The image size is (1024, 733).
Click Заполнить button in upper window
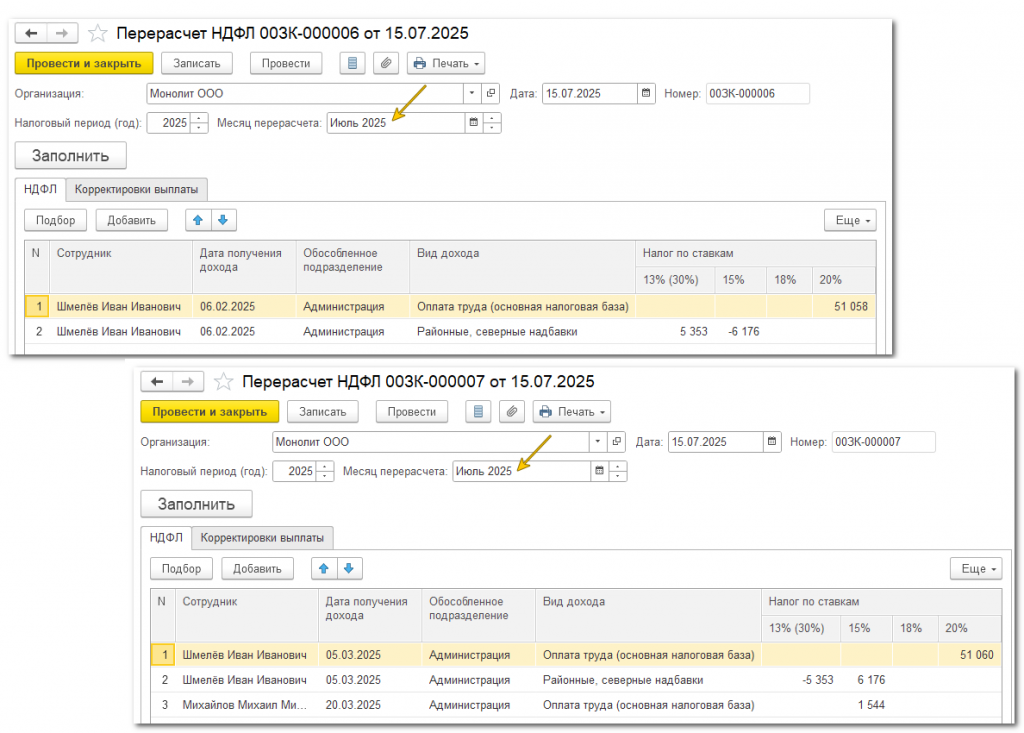[71, 155]
